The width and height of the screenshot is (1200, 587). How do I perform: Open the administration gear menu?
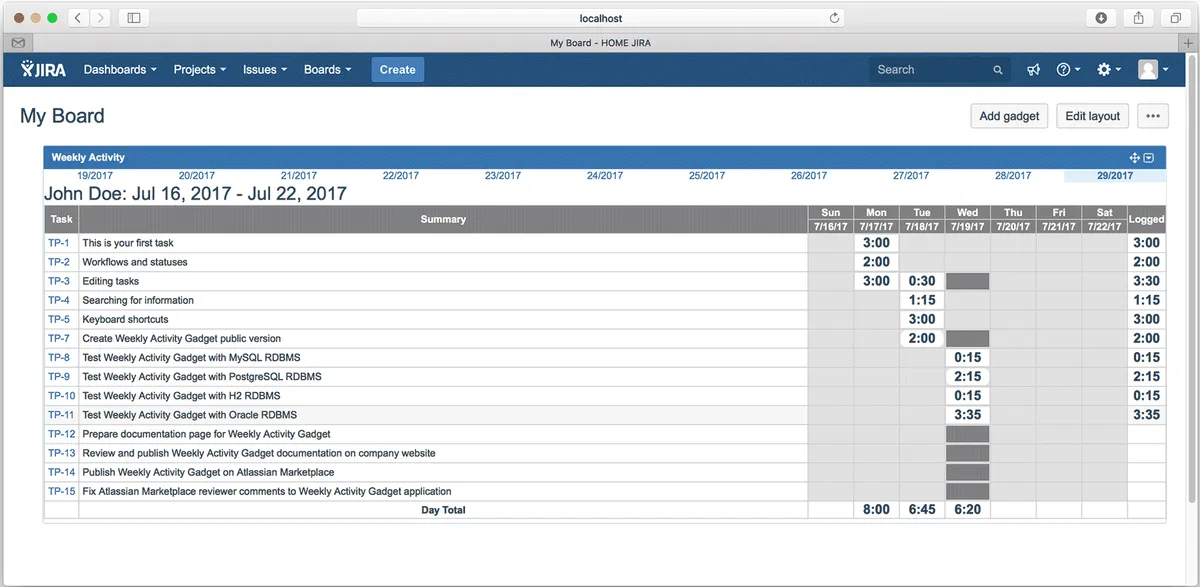tap(1108, 69)
